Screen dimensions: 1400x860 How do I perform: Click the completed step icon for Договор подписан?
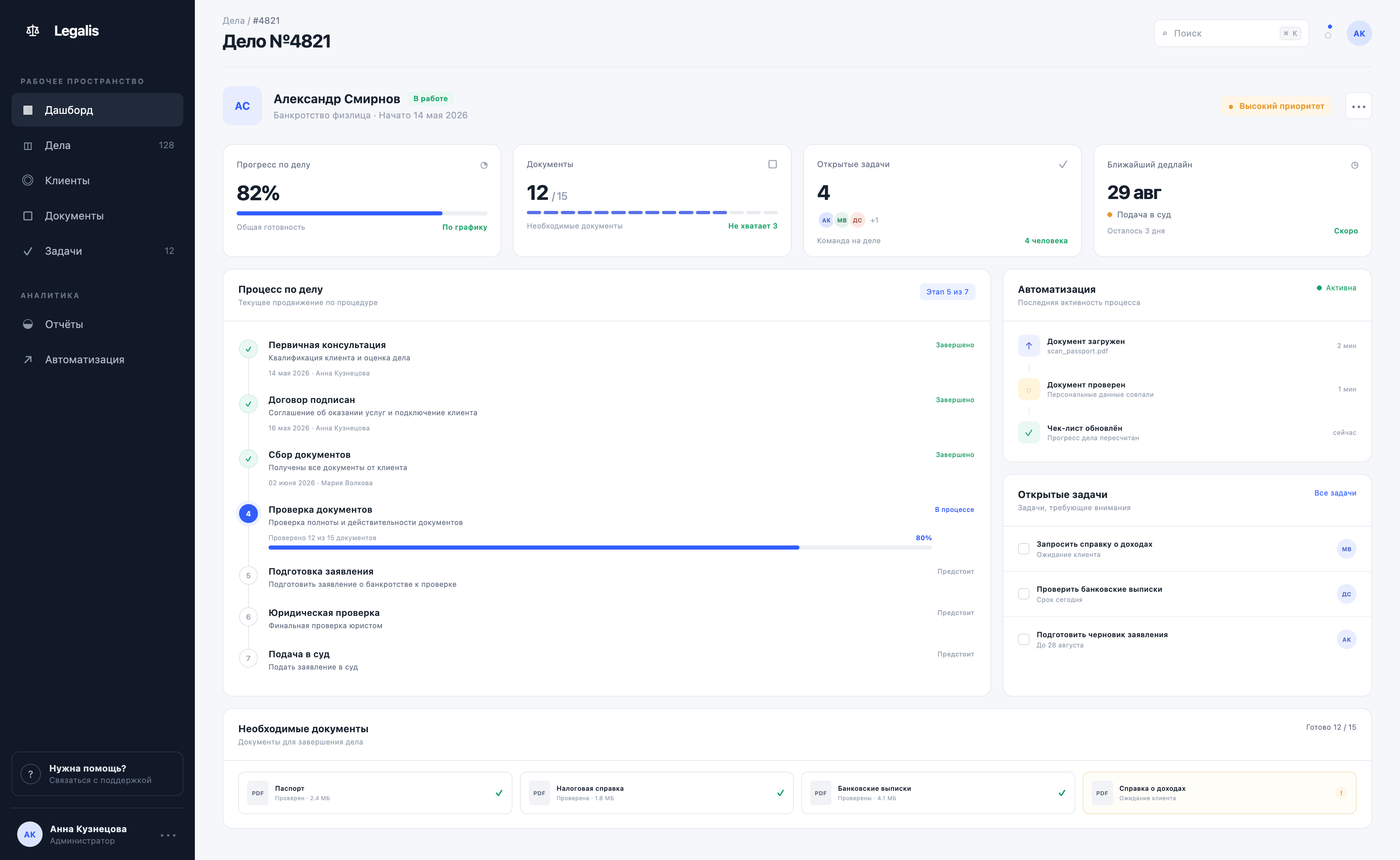[248, 404]
